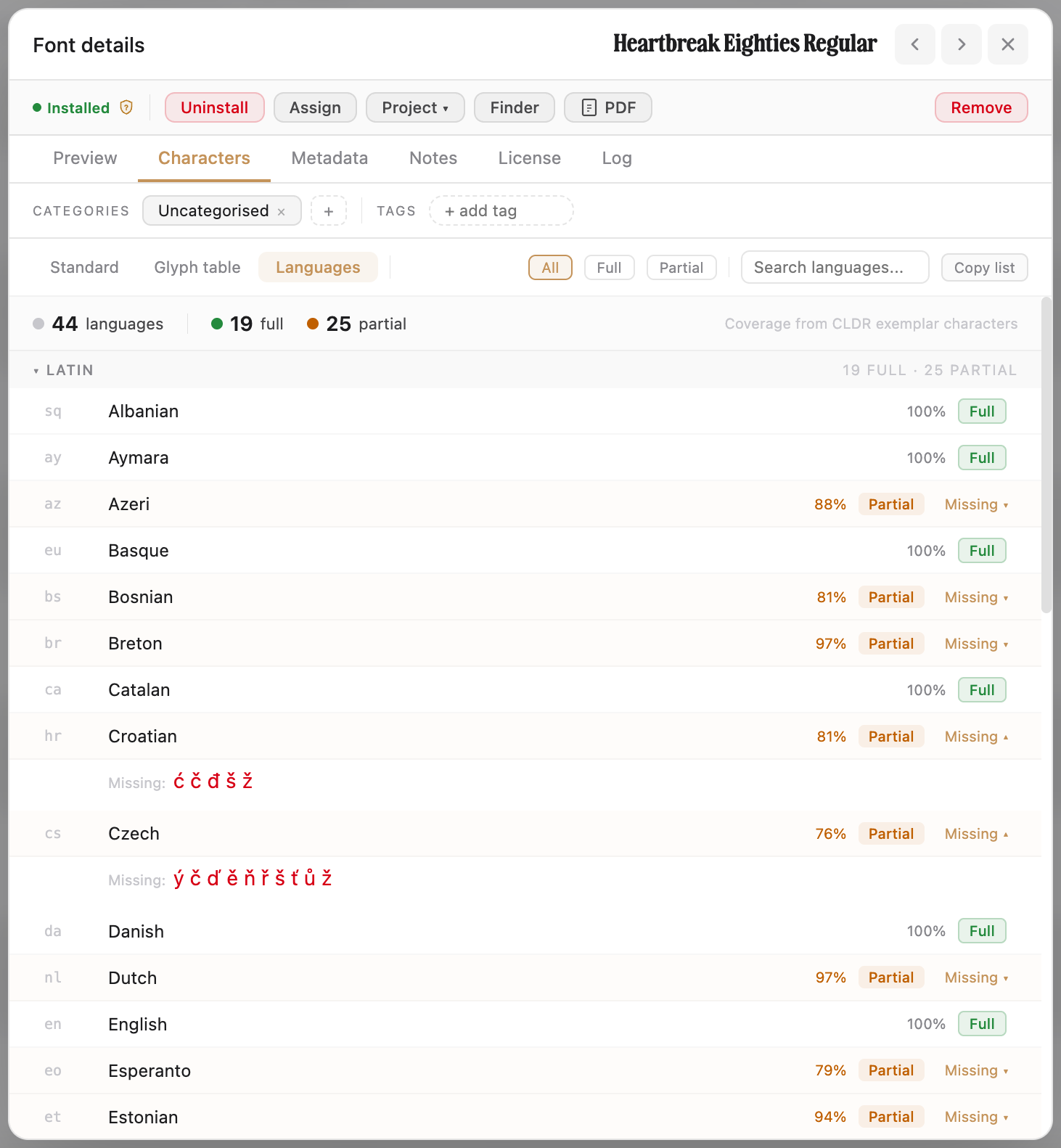Open the Log tab
This screenshot has height=1148, width=1061.
click(x=617, y=158)
